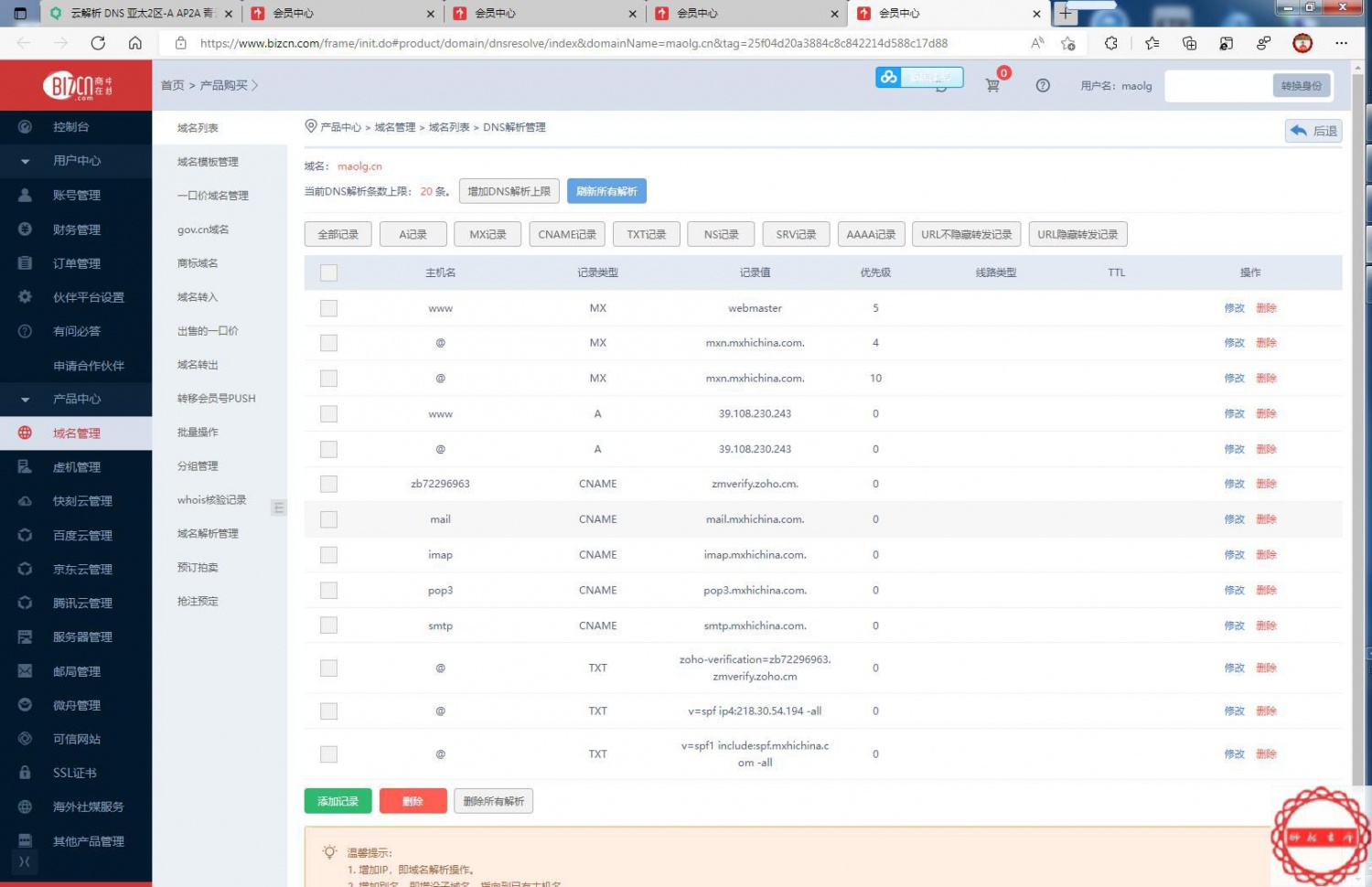Open browser extensions puzzle icon
This screenshot has width=1372, height=887.
[x=1111, y=43]
